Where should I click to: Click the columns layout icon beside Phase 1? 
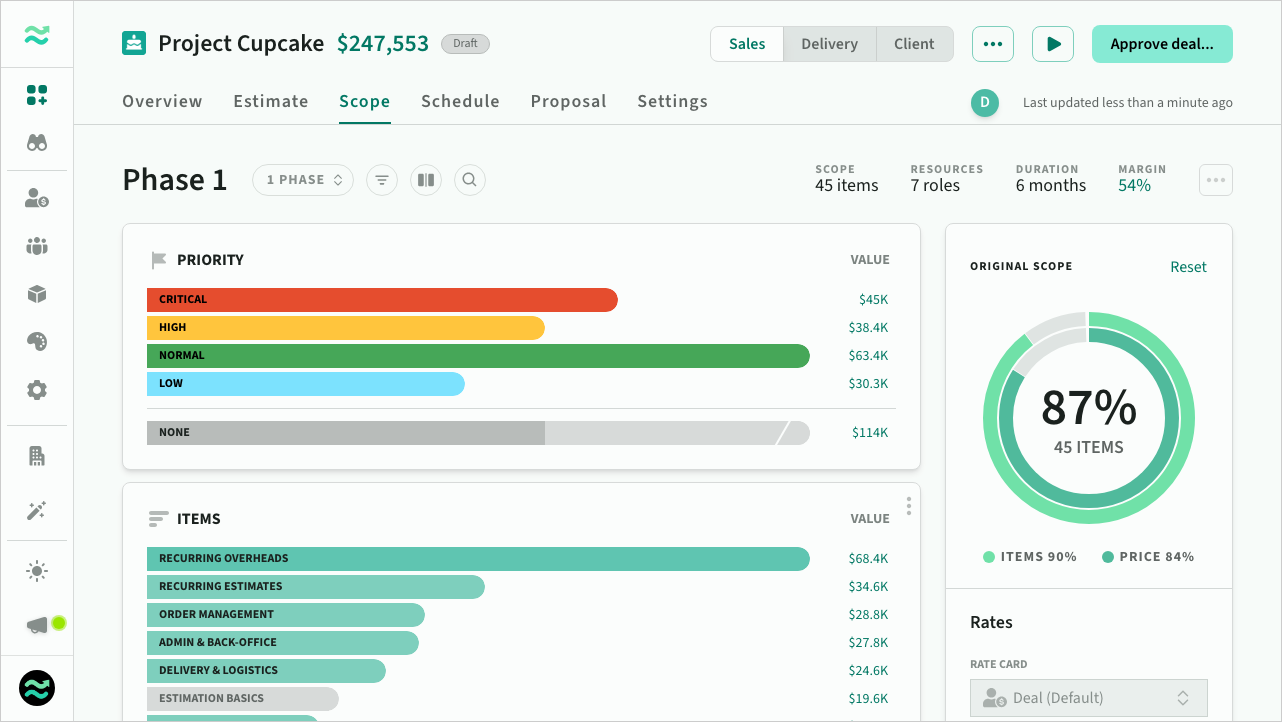pos(426,180)
